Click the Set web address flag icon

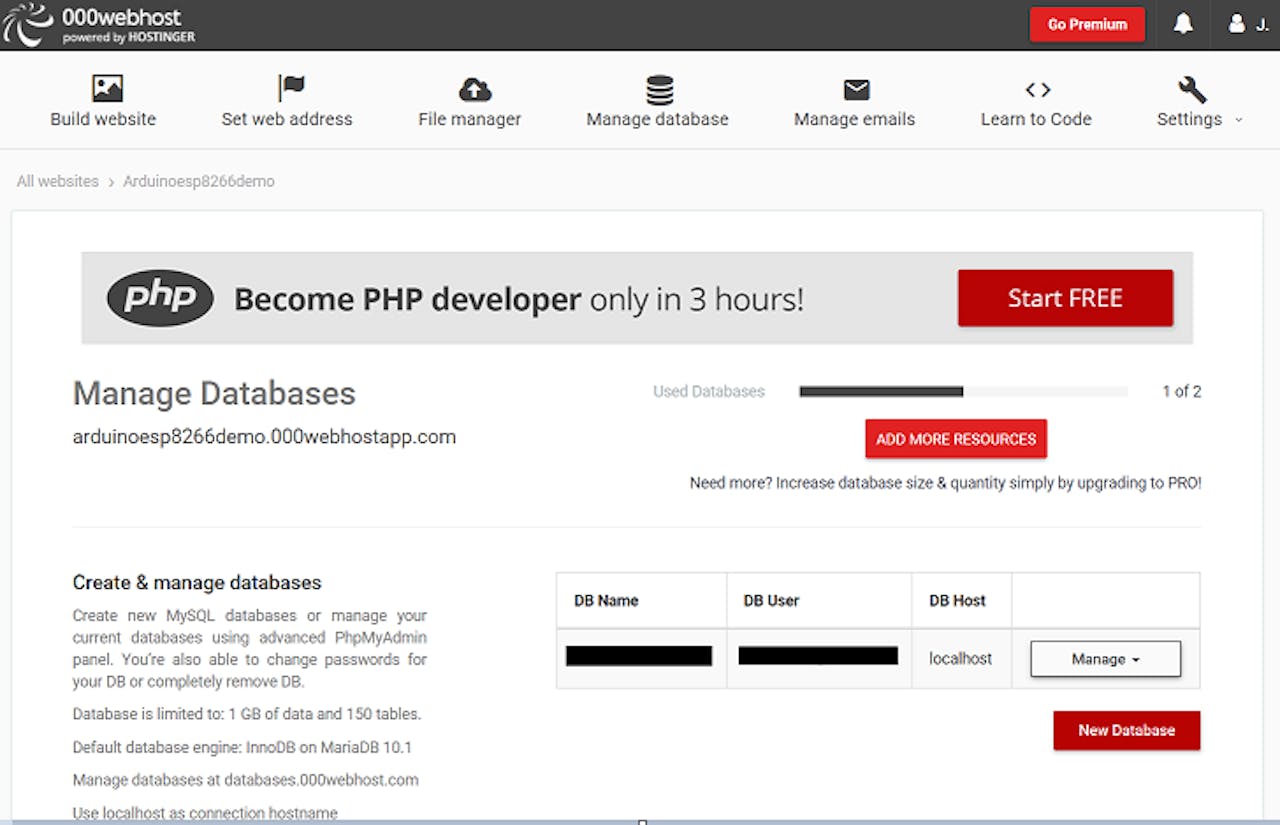[x=290, y=88]
